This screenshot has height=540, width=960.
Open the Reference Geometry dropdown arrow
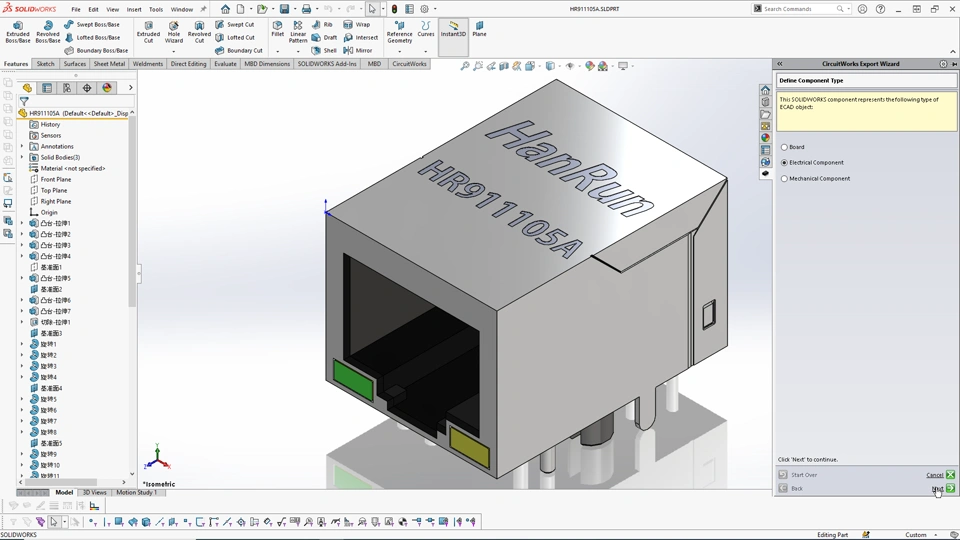tap(399, 51)
